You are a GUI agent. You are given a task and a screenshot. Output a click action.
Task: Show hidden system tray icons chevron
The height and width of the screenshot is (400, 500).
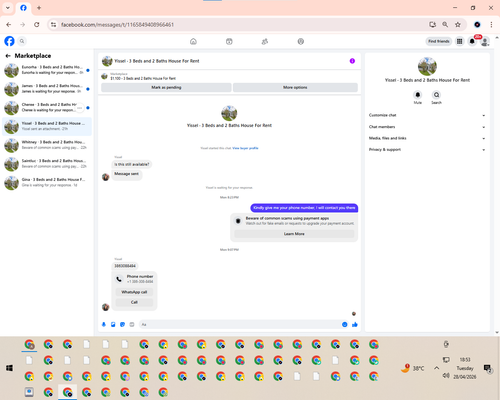coord(436,368)
